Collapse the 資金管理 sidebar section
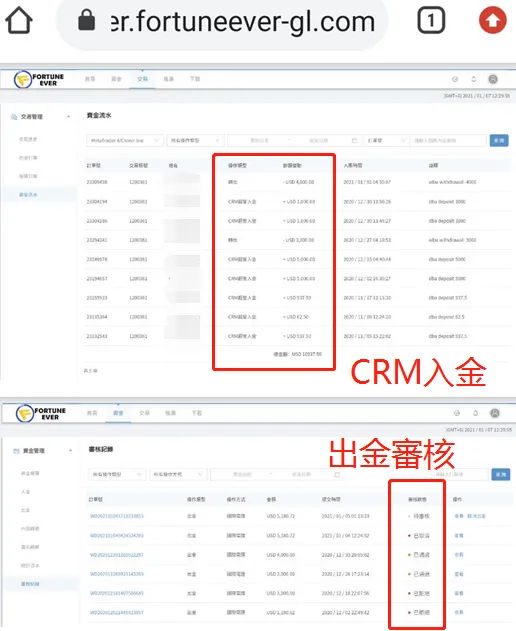516x631 pixels. click(42, 451)
